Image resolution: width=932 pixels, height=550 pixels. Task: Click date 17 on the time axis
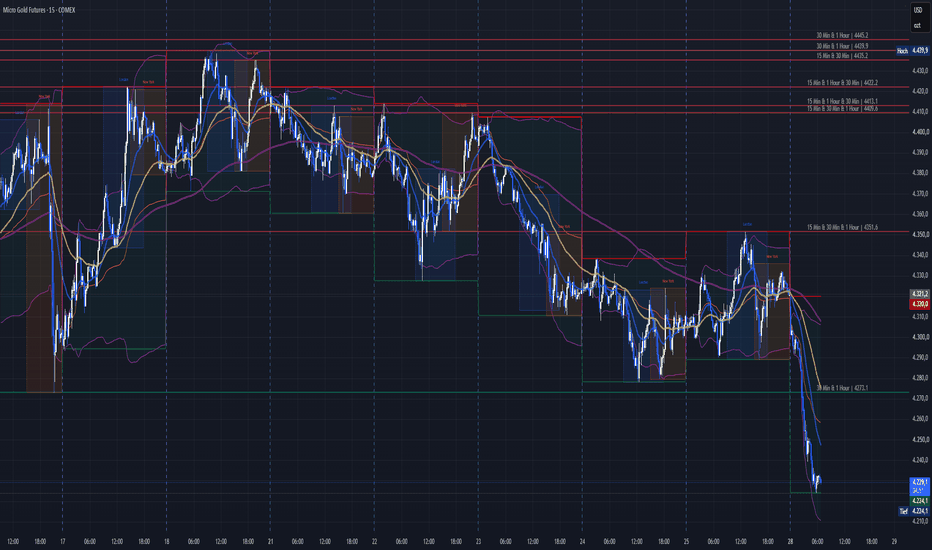pos(62,542)
